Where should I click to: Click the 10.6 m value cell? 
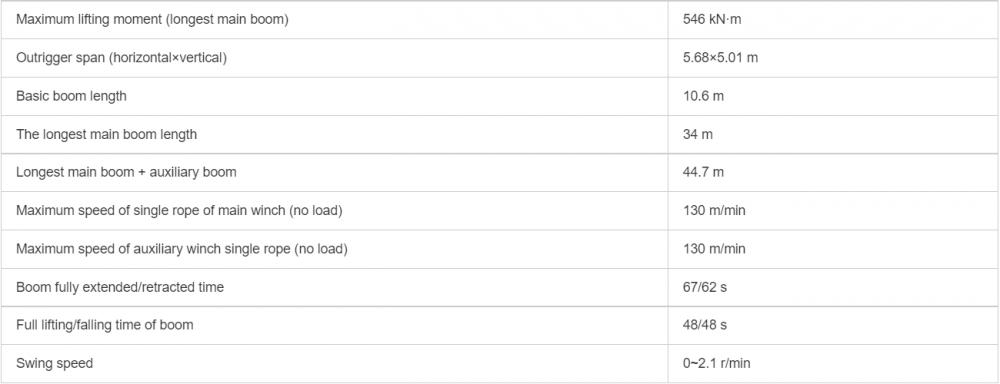coord(834,96)
